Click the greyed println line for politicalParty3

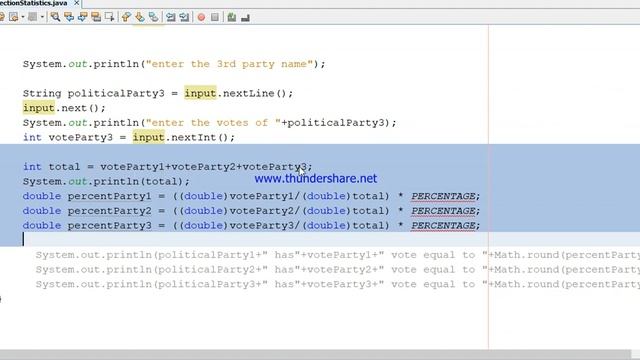(338, 284)
